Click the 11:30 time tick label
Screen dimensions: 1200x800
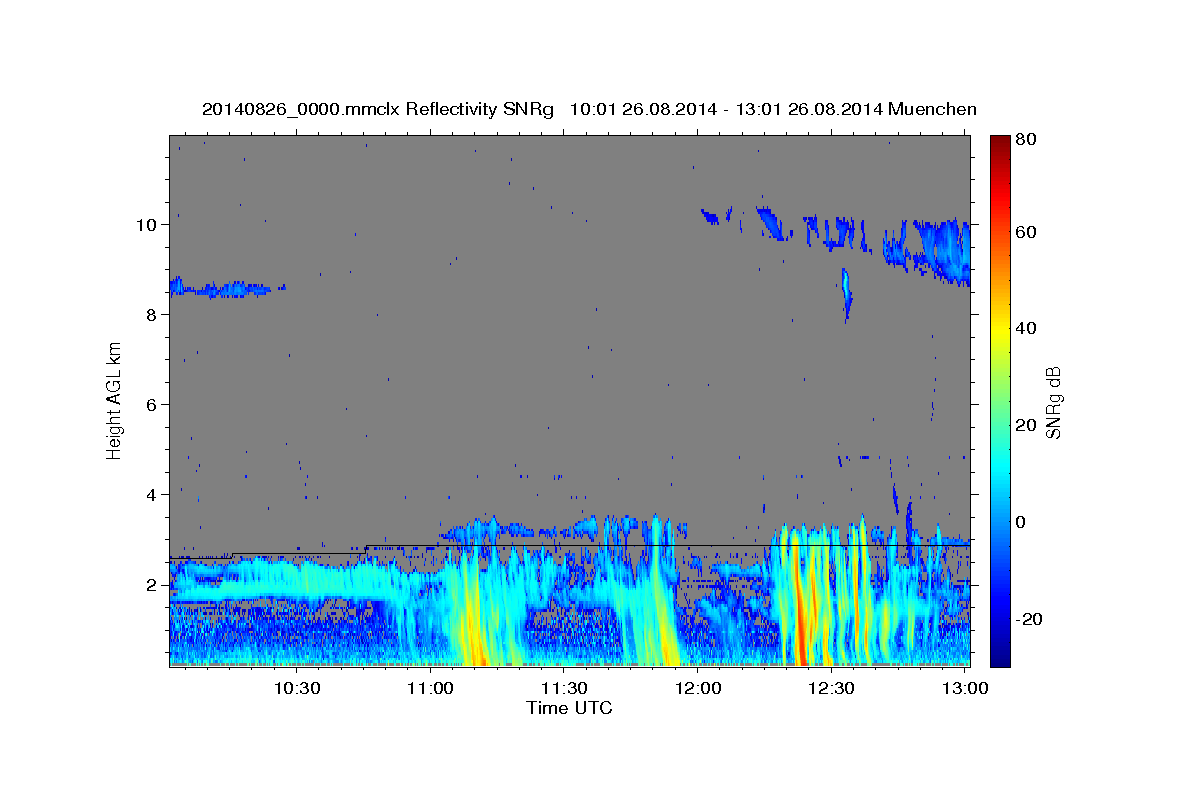pos(565,688)
